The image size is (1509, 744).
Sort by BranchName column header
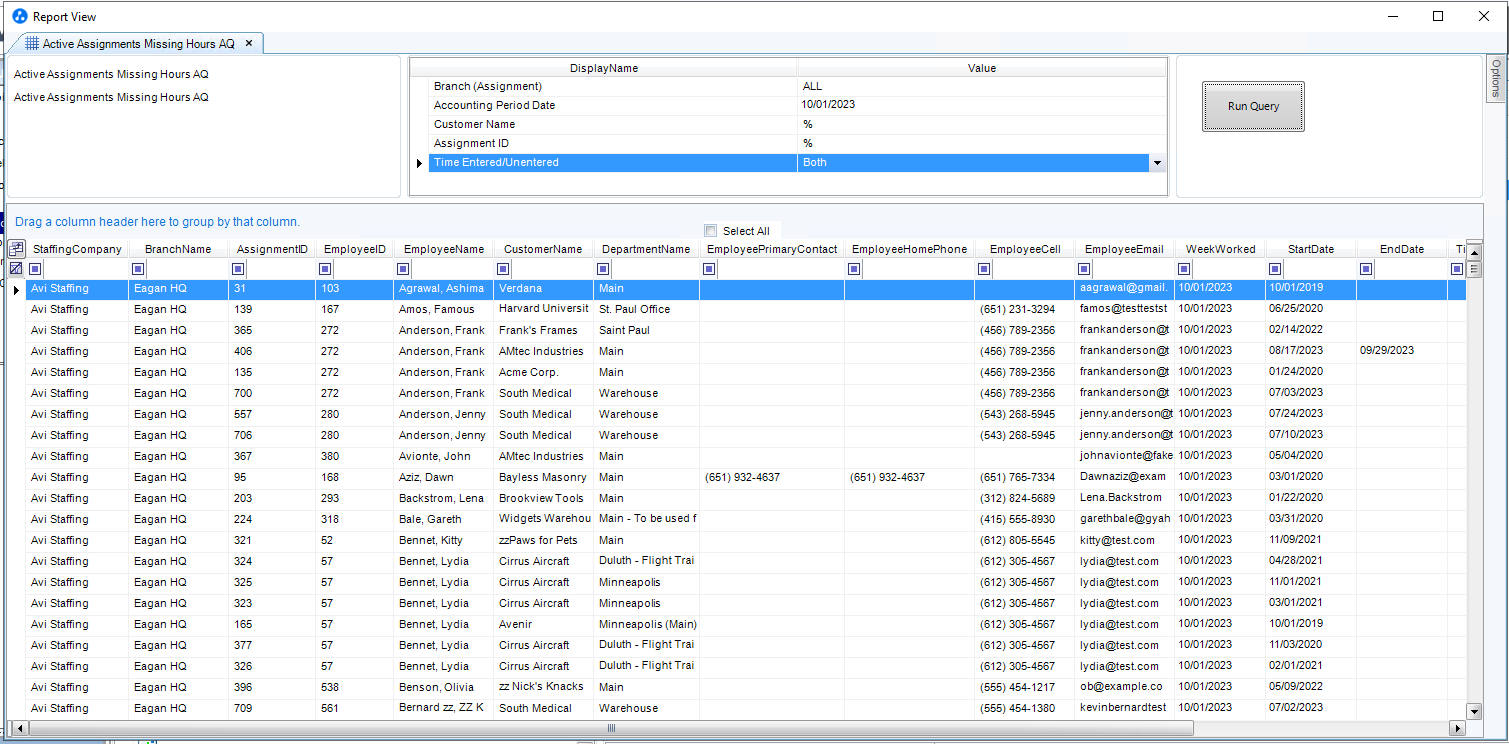coord(178,249)
